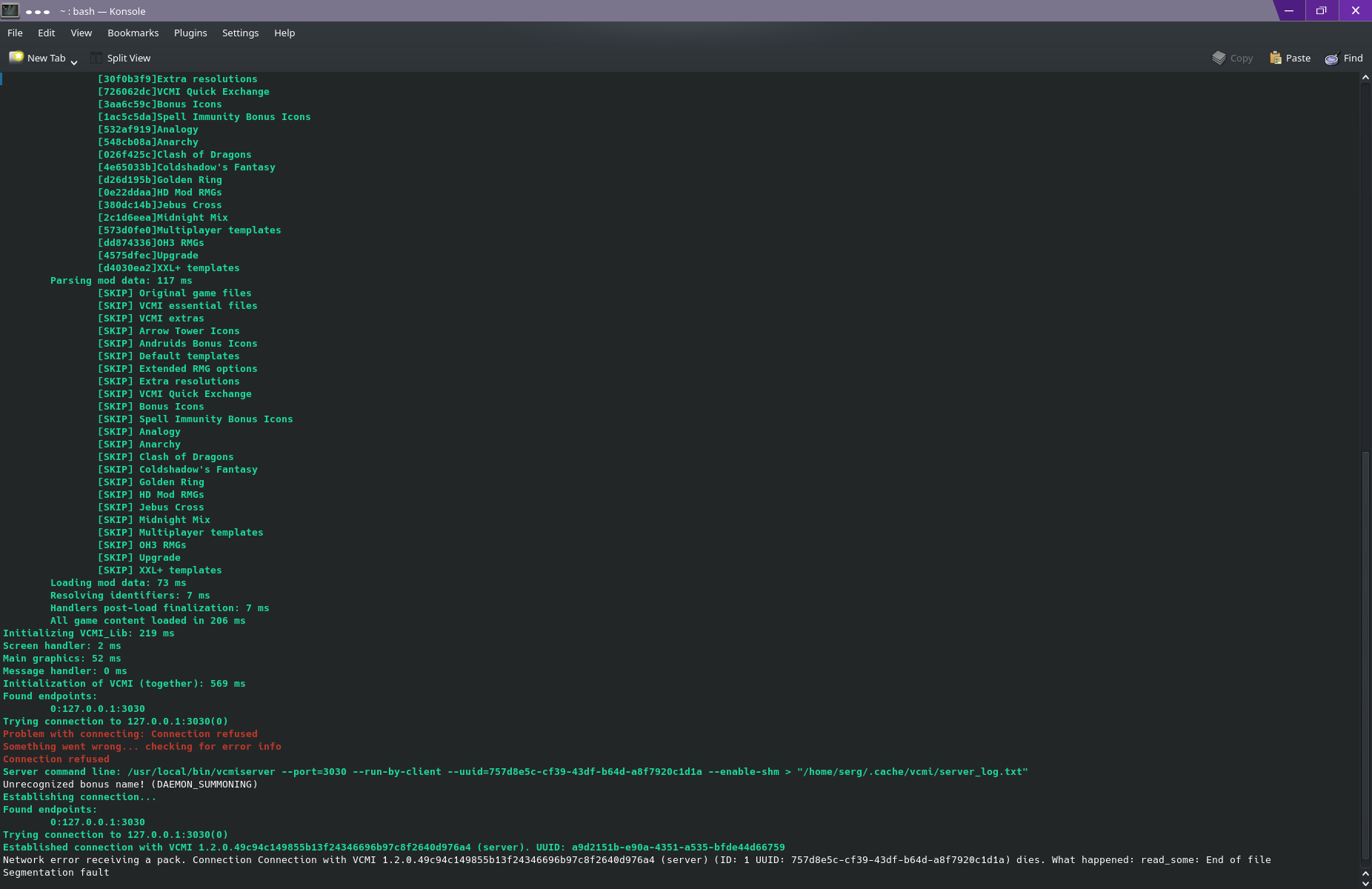Click the Copy toolbar button

(x=1233, y=58)
